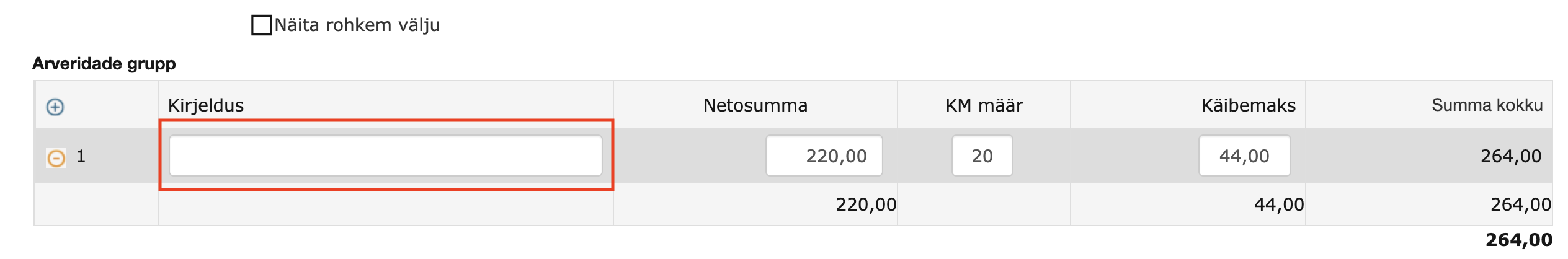Image resolution: width=1568 pixels, height=259 pixels.
Task: Enable the Näita rohkem välju checkbox
Action: 262,25
